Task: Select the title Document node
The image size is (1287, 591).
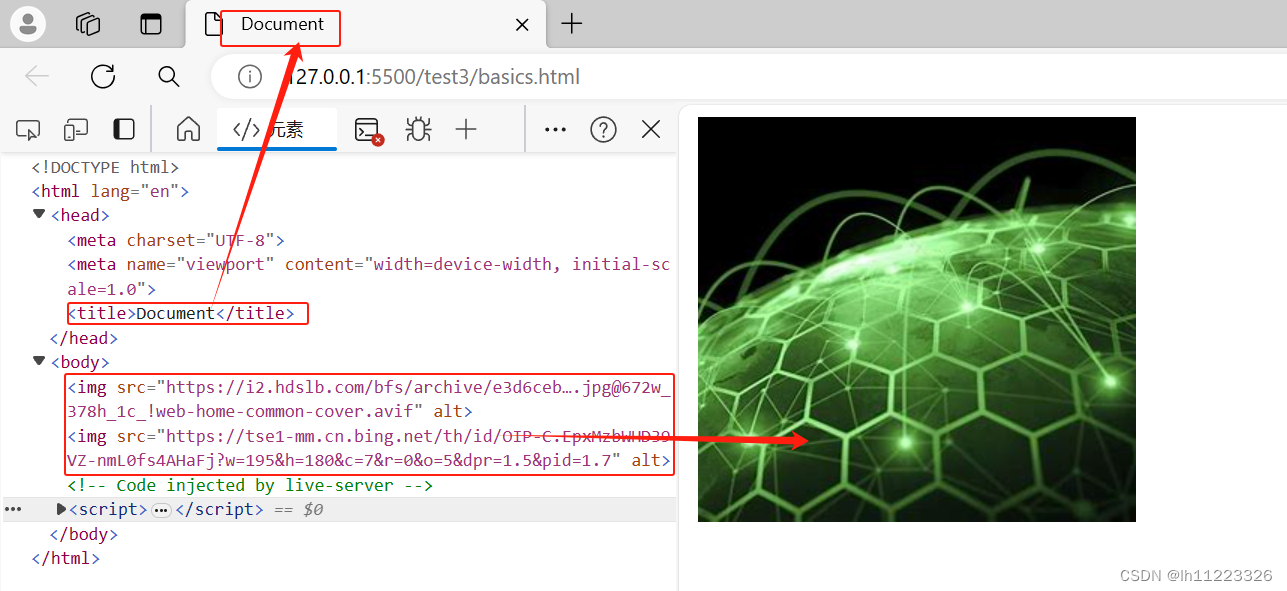Action: point(181,314)
